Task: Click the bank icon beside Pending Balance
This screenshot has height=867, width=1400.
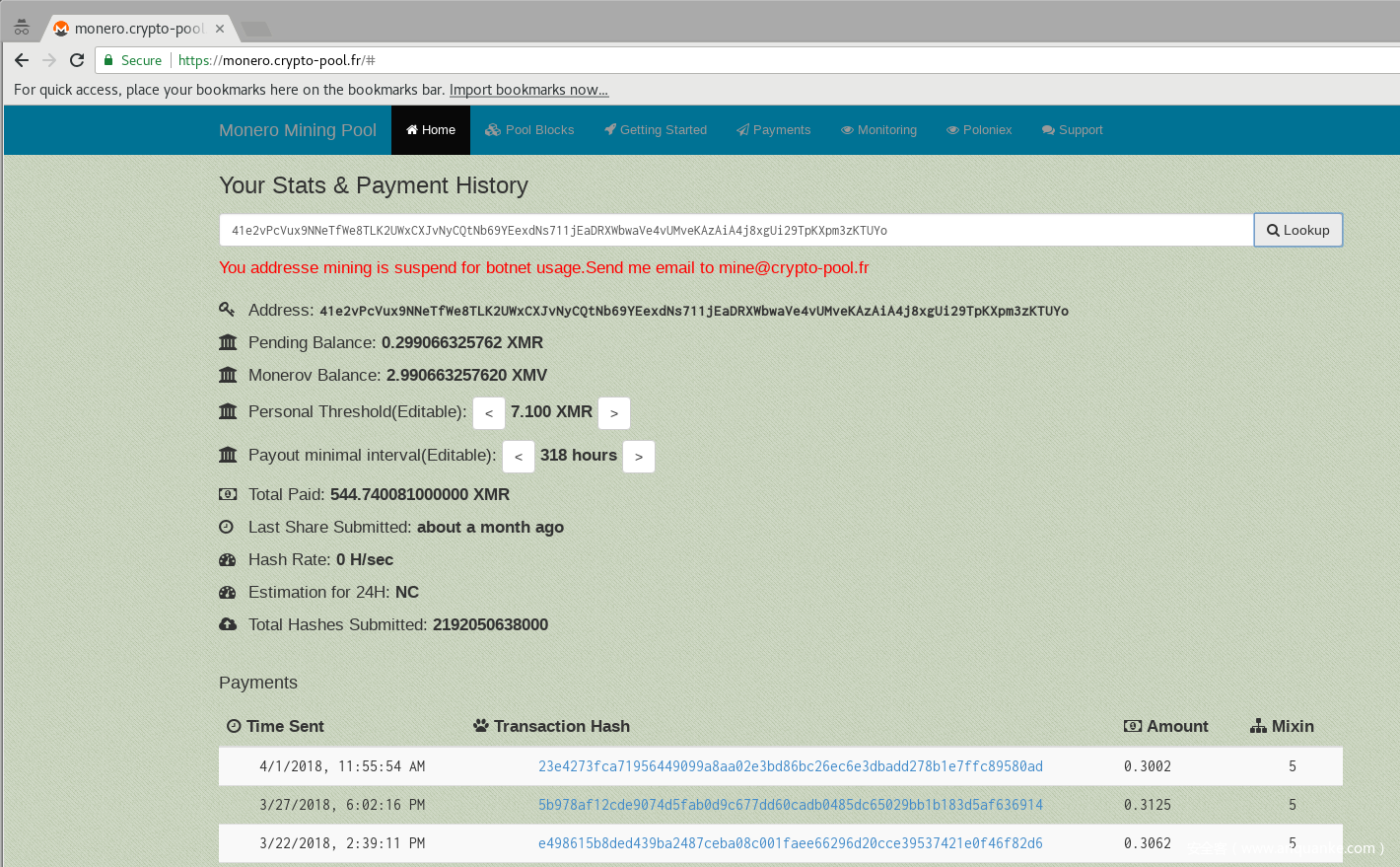Action: [x=228, y=342]
